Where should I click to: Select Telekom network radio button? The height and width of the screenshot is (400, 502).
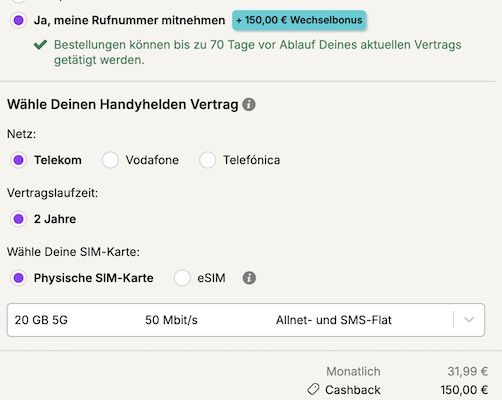19,160
